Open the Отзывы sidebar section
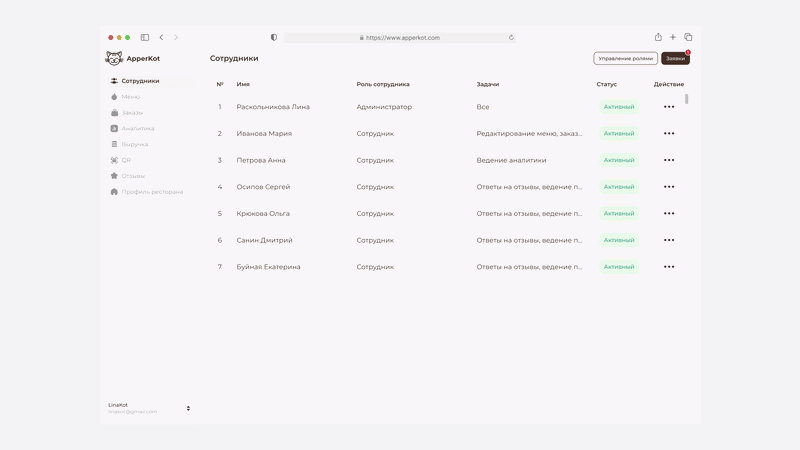The width and height of the screenshot is (800, 450). click(128, 176)
